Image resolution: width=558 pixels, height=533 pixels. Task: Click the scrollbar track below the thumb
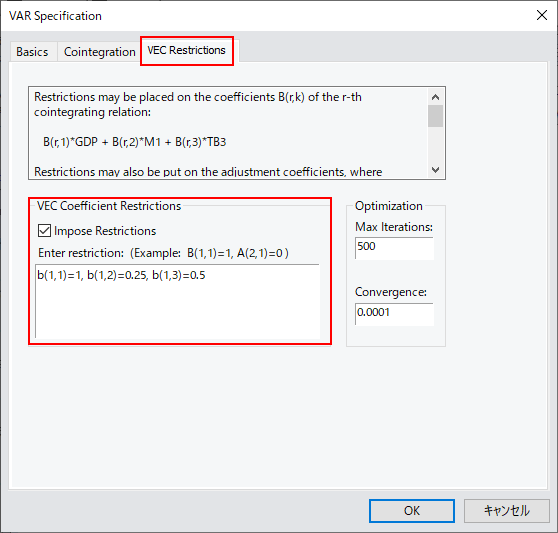(x=435, y=145)
